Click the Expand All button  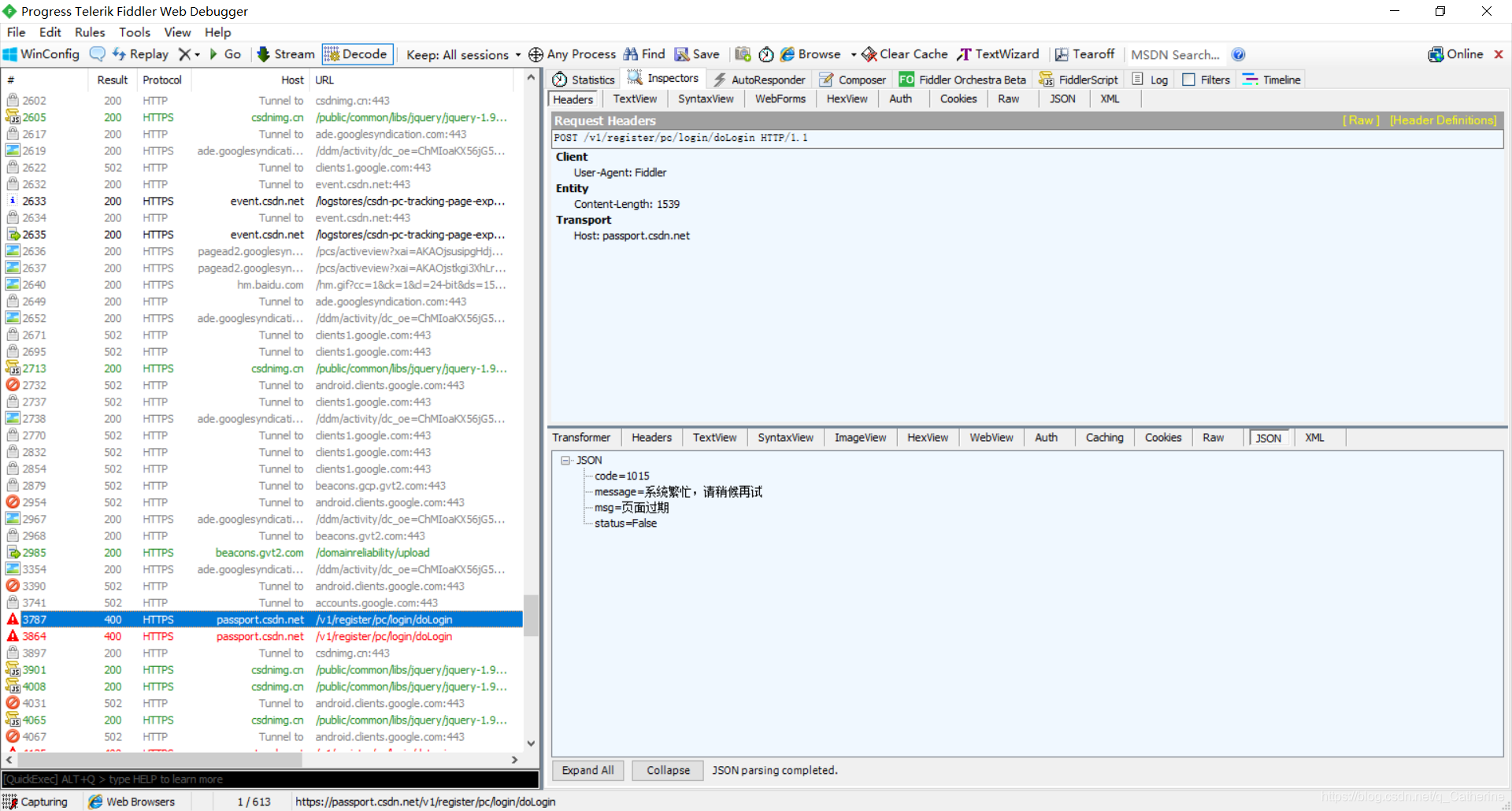[587, 770]
